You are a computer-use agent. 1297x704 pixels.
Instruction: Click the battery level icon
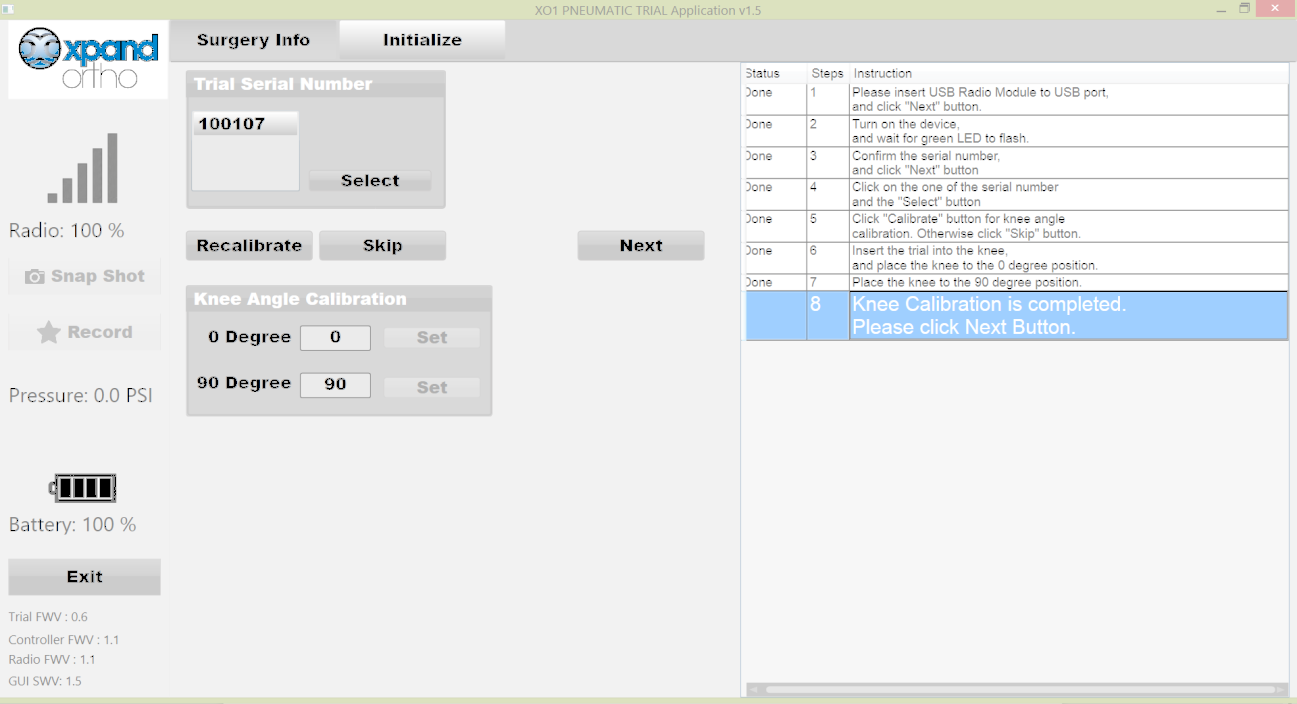[x=83, y=488]
